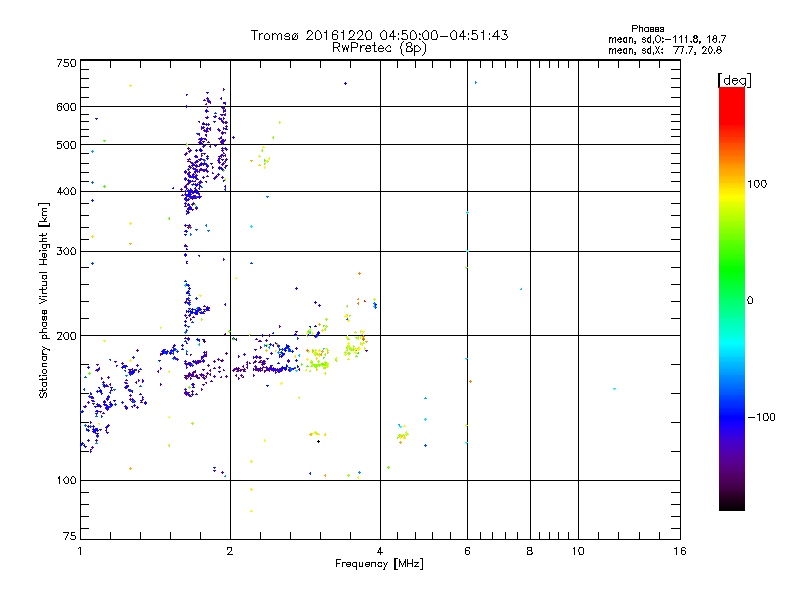
Task: Click the frequency axis tick "4"
Action: (380, 551)
